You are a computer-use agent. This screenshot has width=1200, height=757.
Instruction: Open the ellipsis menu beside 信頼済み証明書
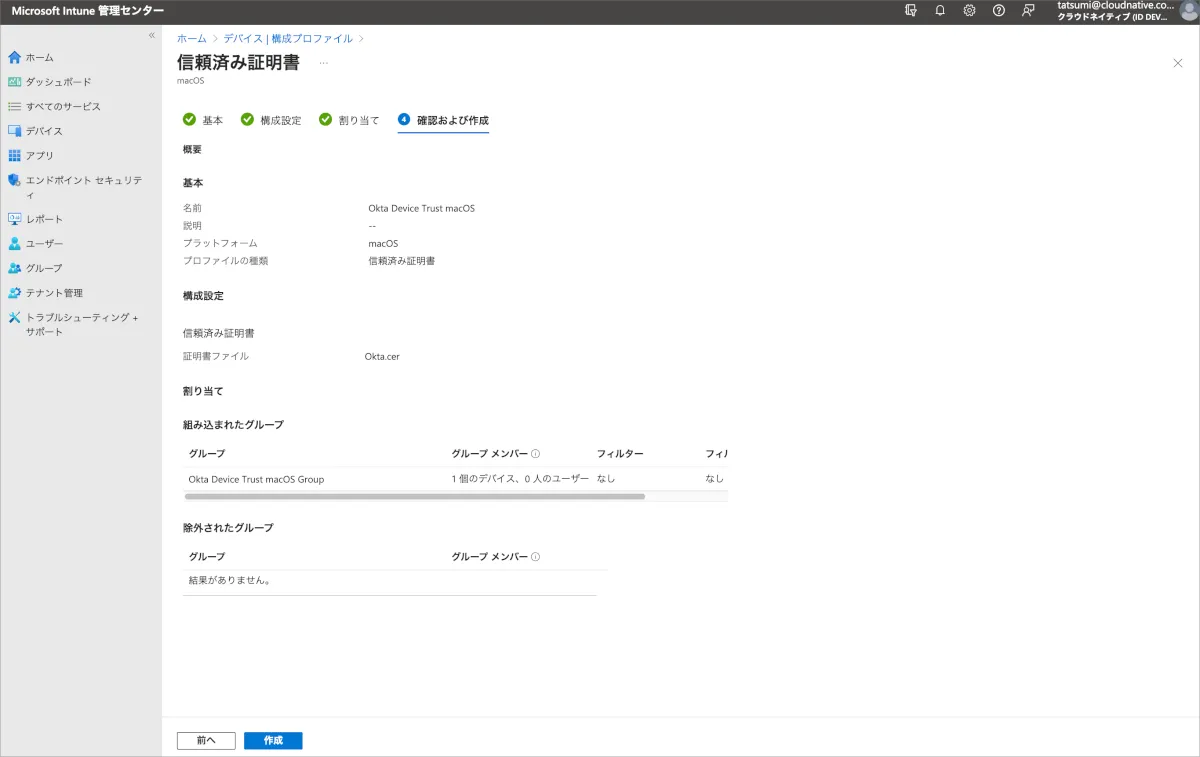(x=323, y=63)
